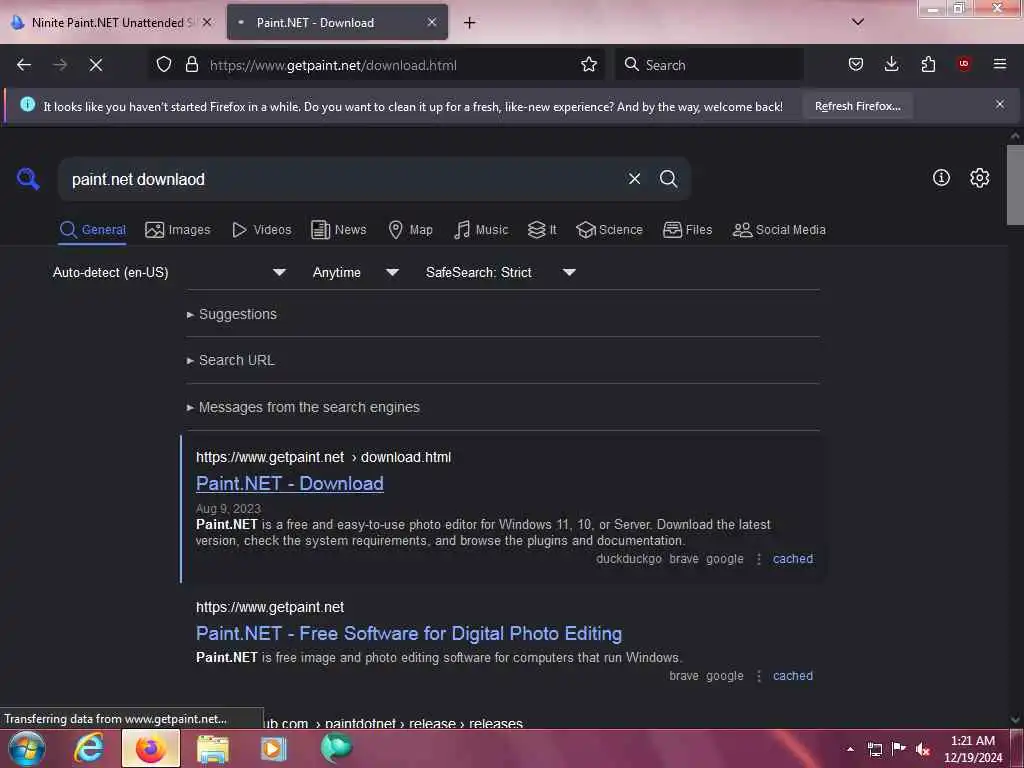Select the Science category

609,230
